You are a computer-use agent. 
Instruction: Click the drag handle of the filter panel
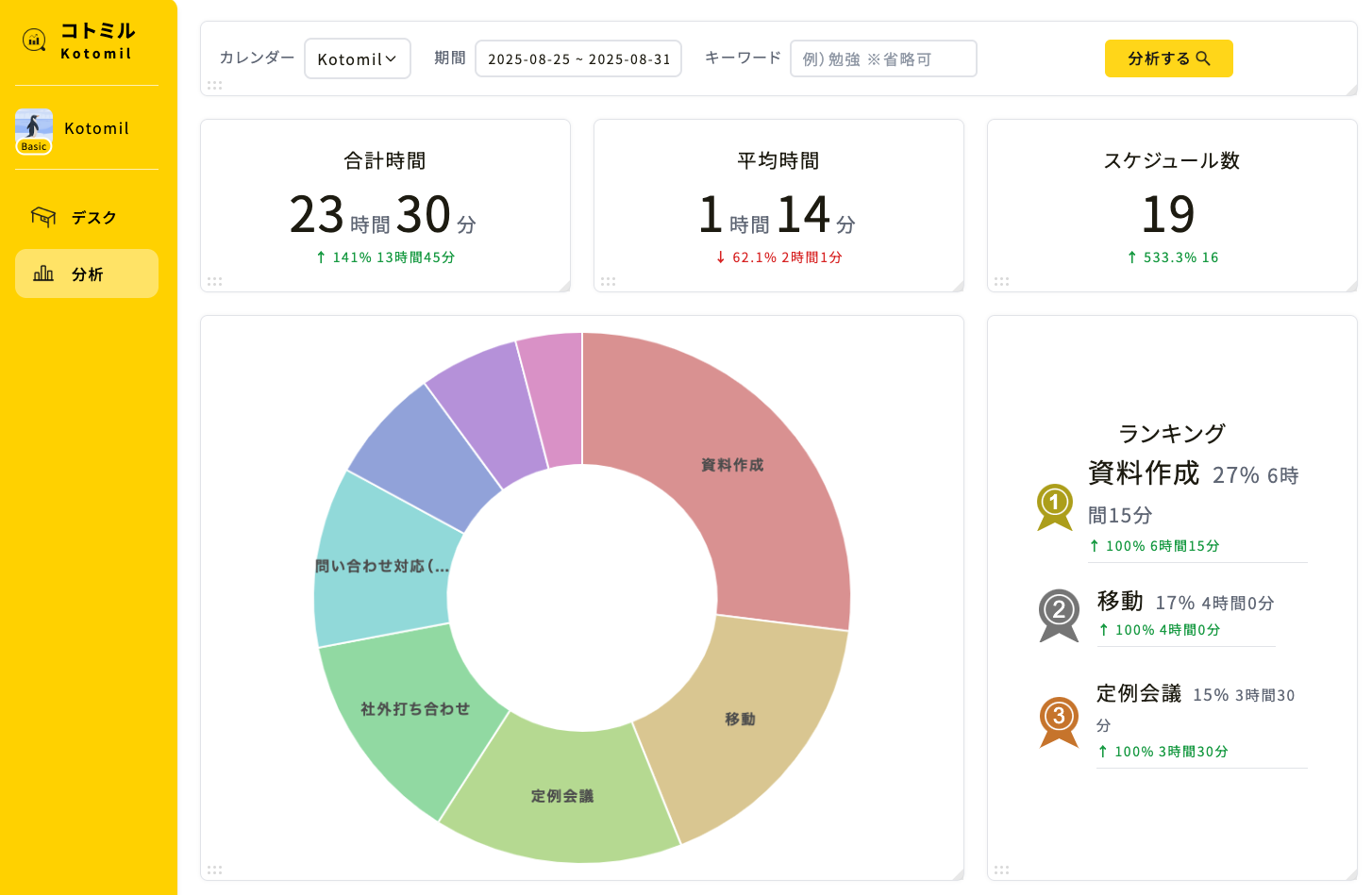(x=215, y=85)
